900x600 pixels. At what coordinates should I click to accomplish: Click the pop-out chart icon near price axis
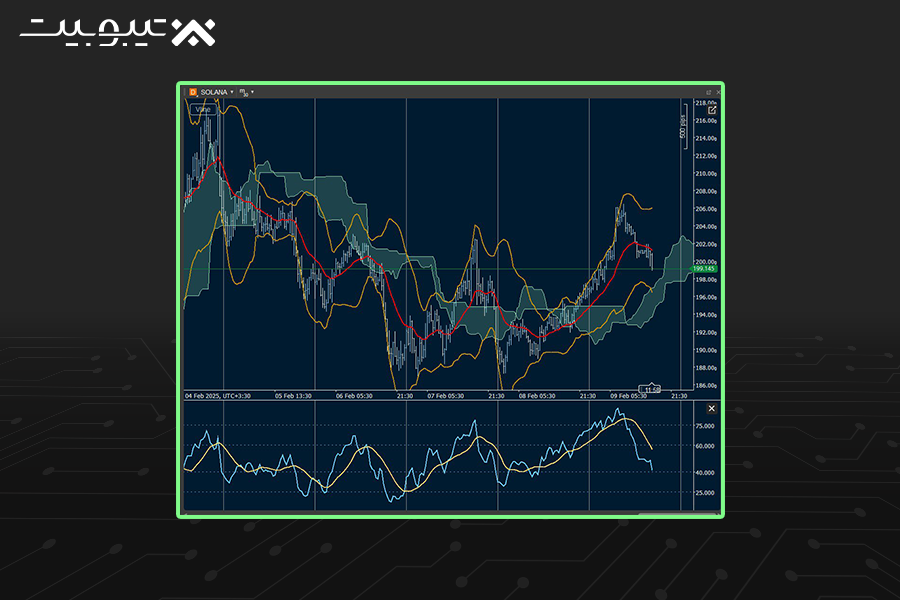pos(712,110)
